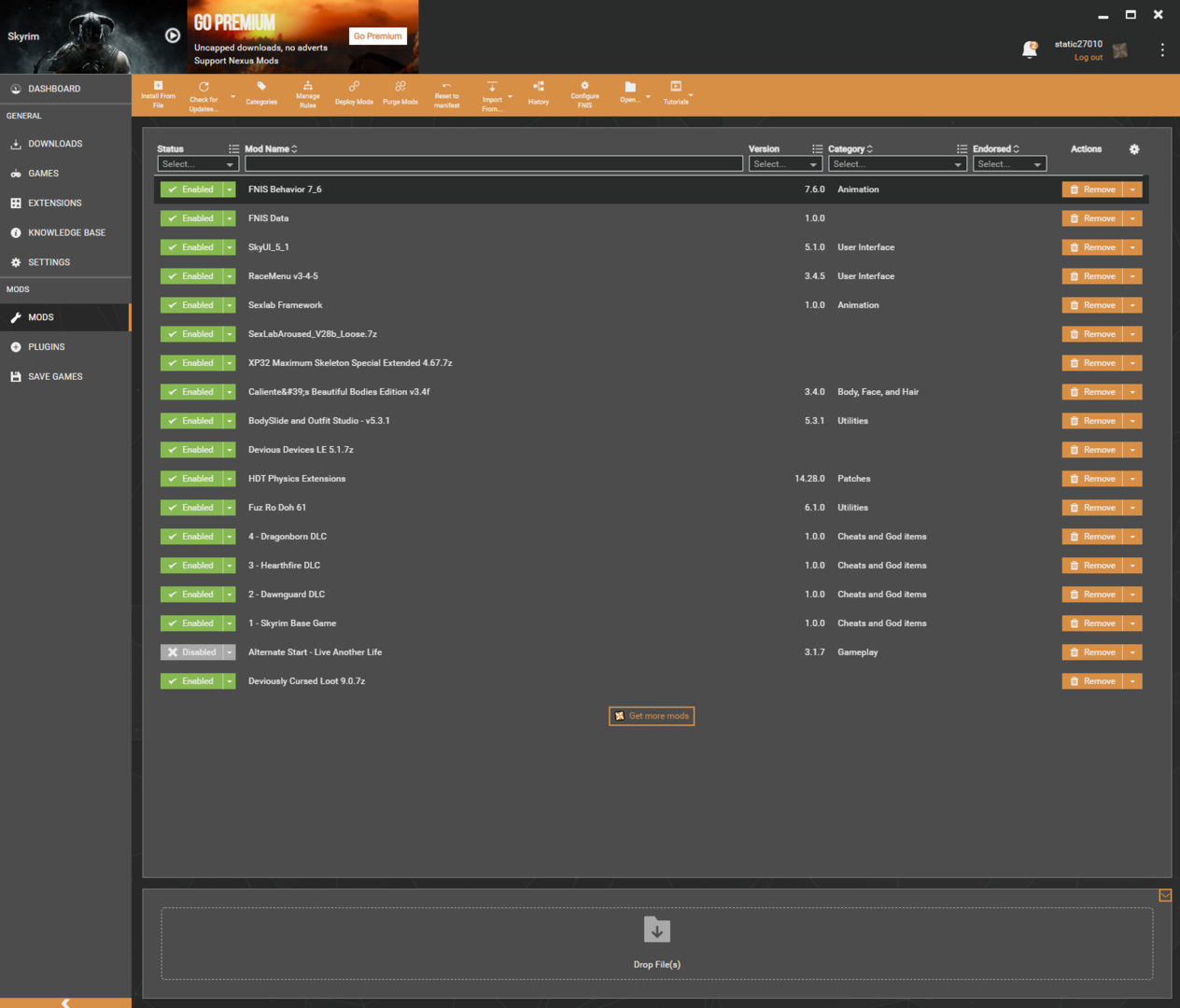Open the Games sidebar item
Screen dimensions: 1180x1008
pos(65,174)
